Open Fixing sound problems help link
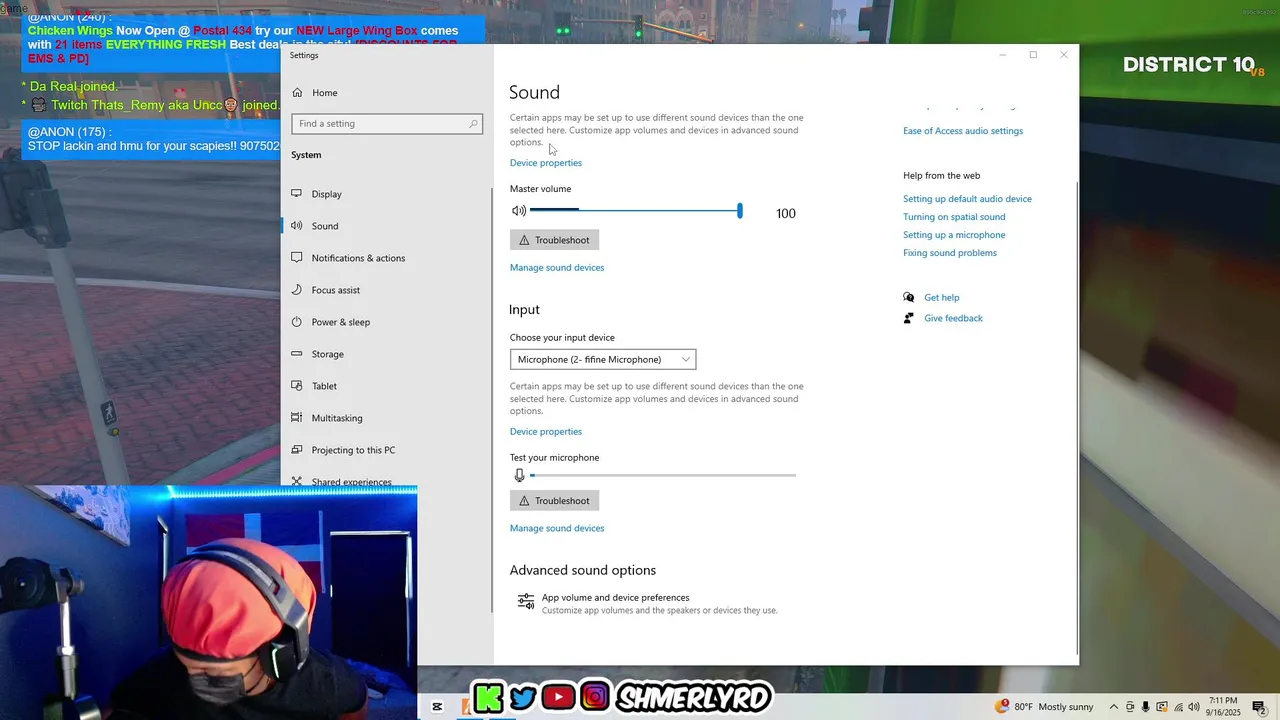Image resolution: width=1280 pixels, height=720 pixels. pyautogui.click(x=950, y=253)
